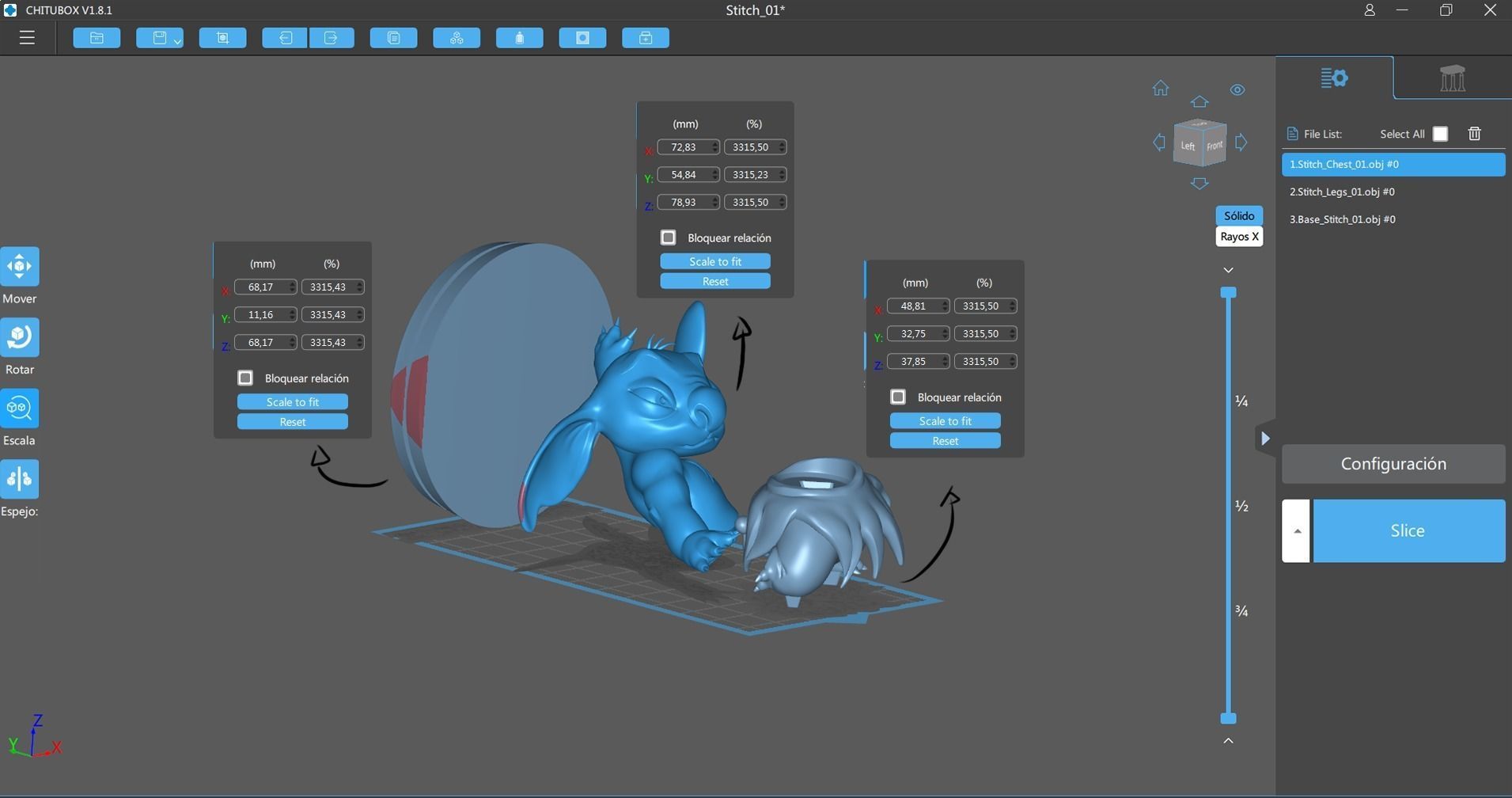
Task: Click the Dig Hole toolbar icon
Action: pyautogui.click(x=582, y=38)
